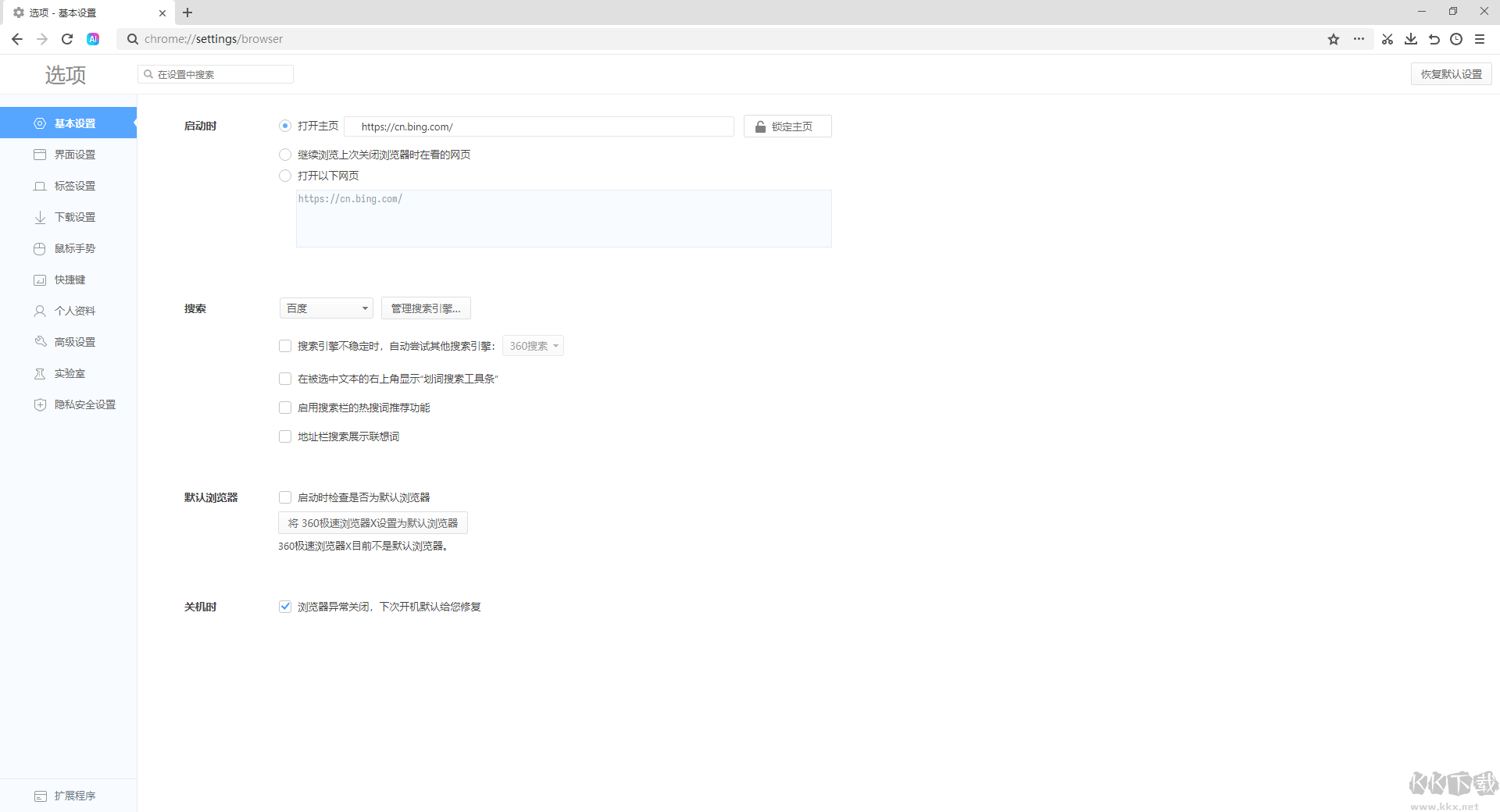Open the main hamburger menu
The image size is (1500, 812).
tap(1480, 39)
